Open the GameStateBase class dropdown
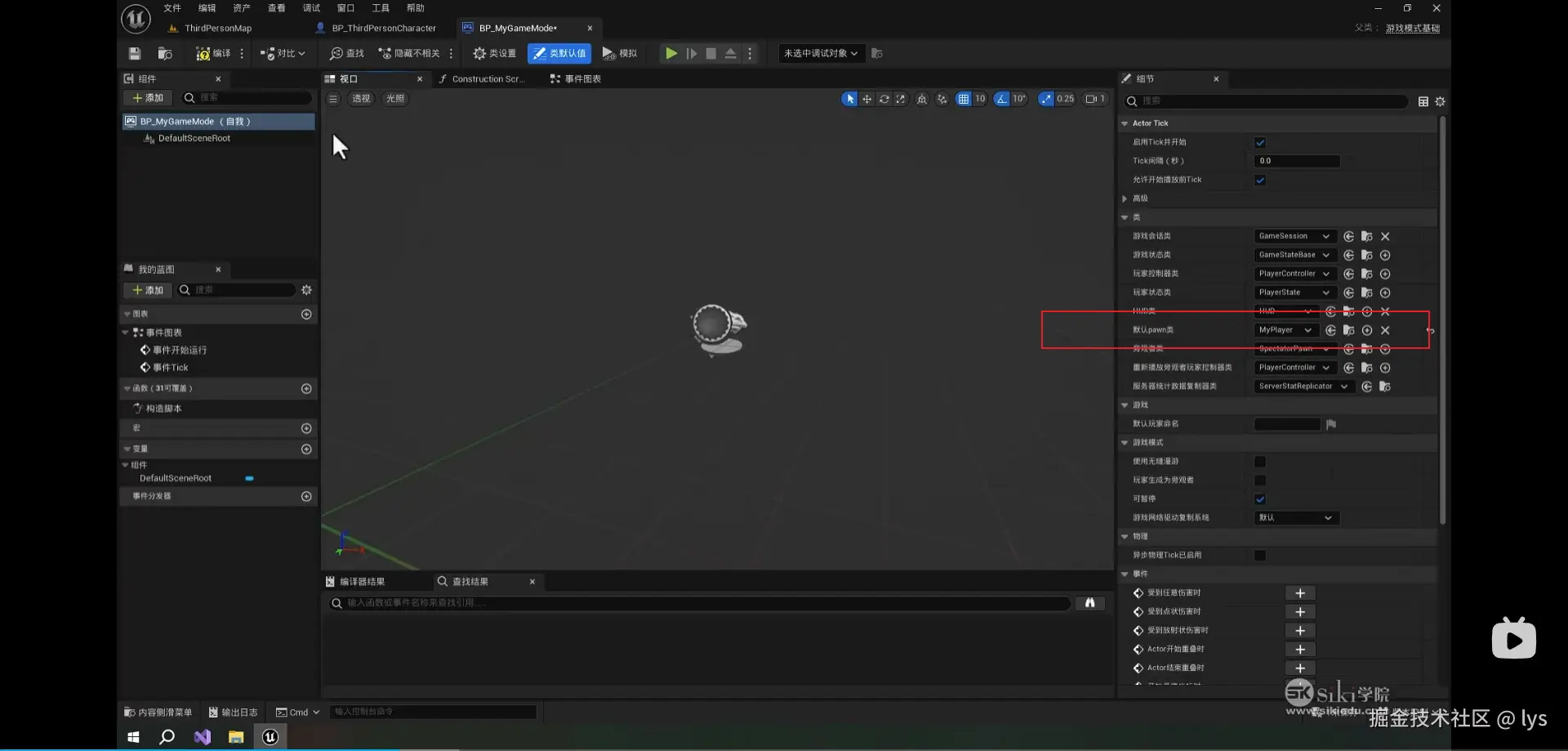The width and height of the screenshot is (1568, 751). [x=1295, y=255]
